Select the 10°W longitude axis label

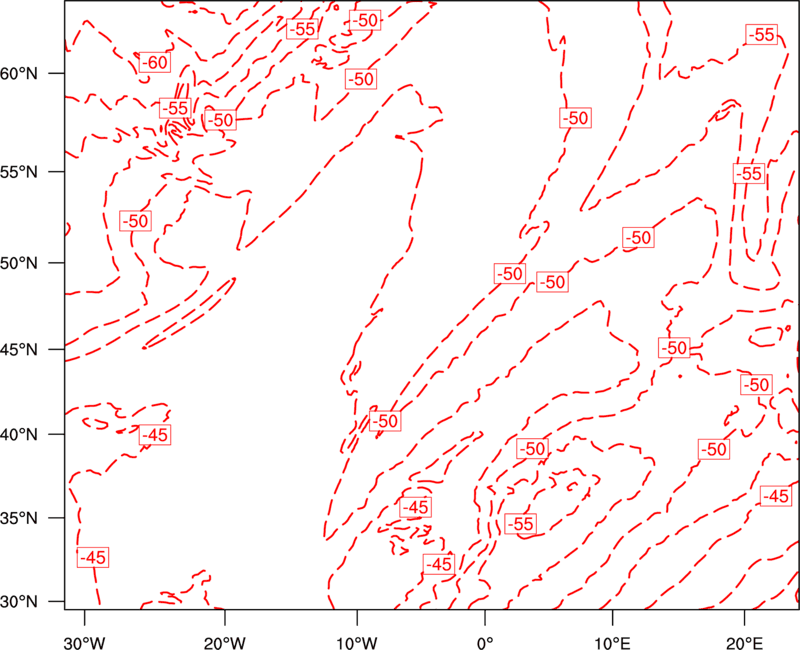coord(357,642)
